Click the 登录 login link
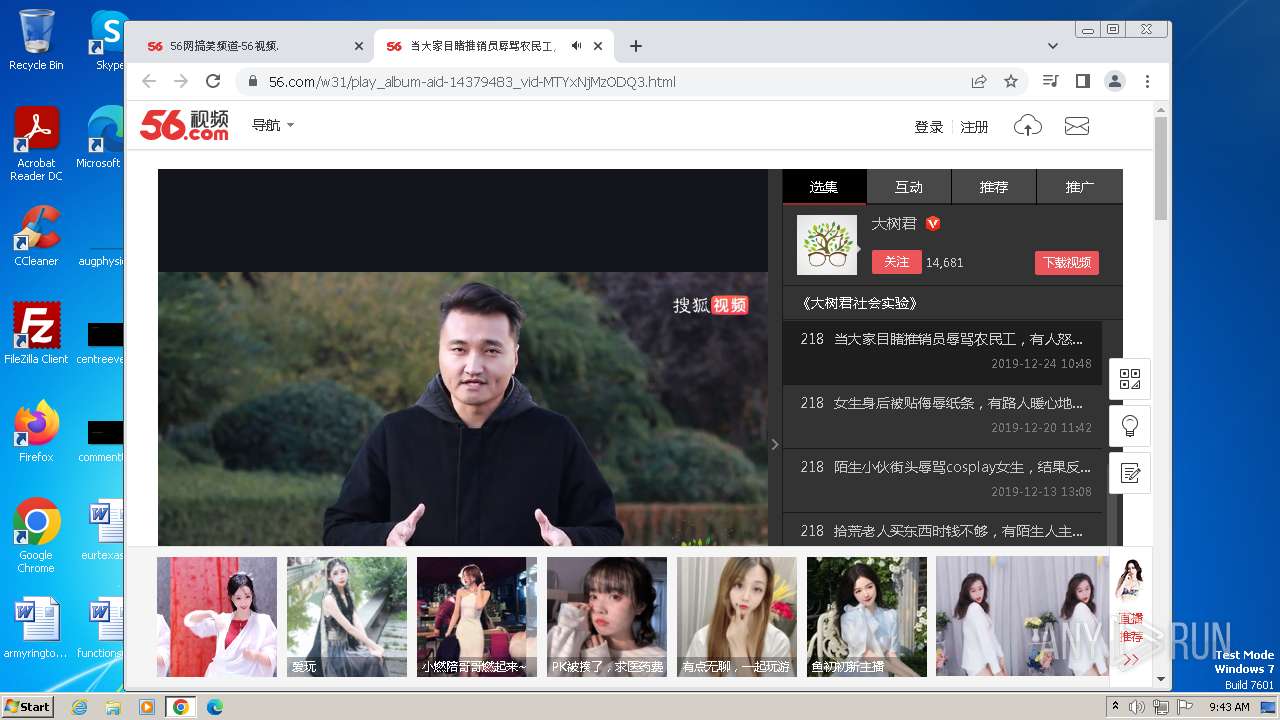This screenshot has width=1280, height=720. [929, 127]
